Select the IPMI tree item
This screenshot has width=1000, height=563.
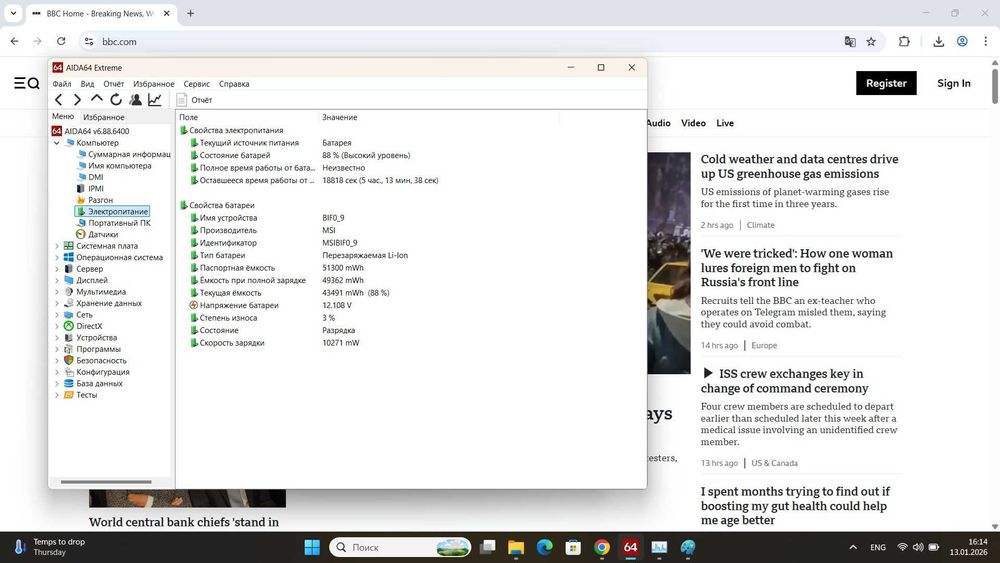click(x=90, y=189)
